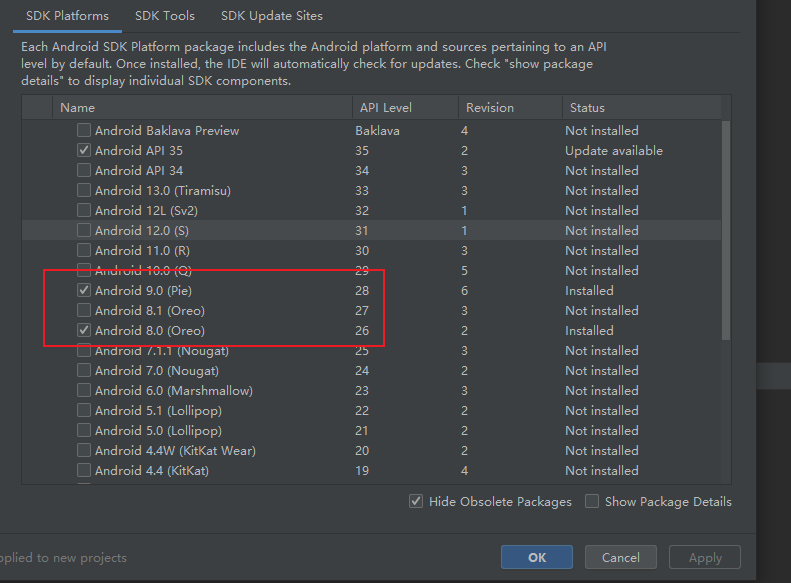Screen dimensions: 791x583
Task: Sort the table by API Level column
Action: point(383,108)
